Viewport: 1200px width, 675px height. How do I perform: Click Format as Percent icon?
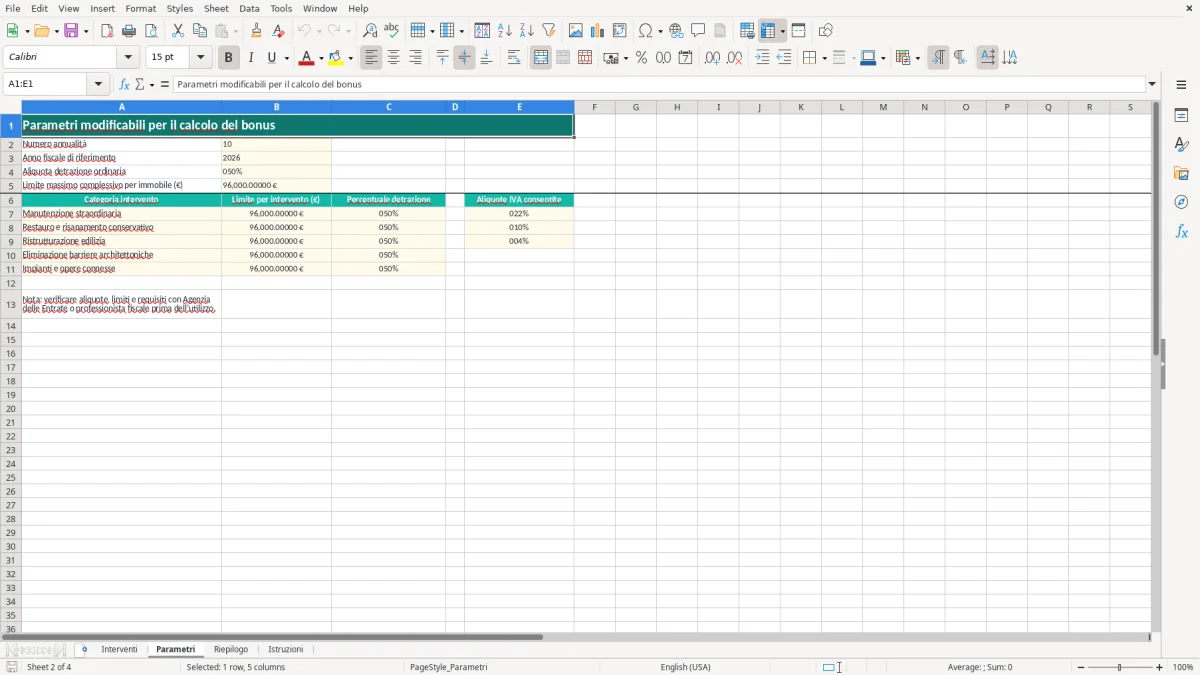642,58
